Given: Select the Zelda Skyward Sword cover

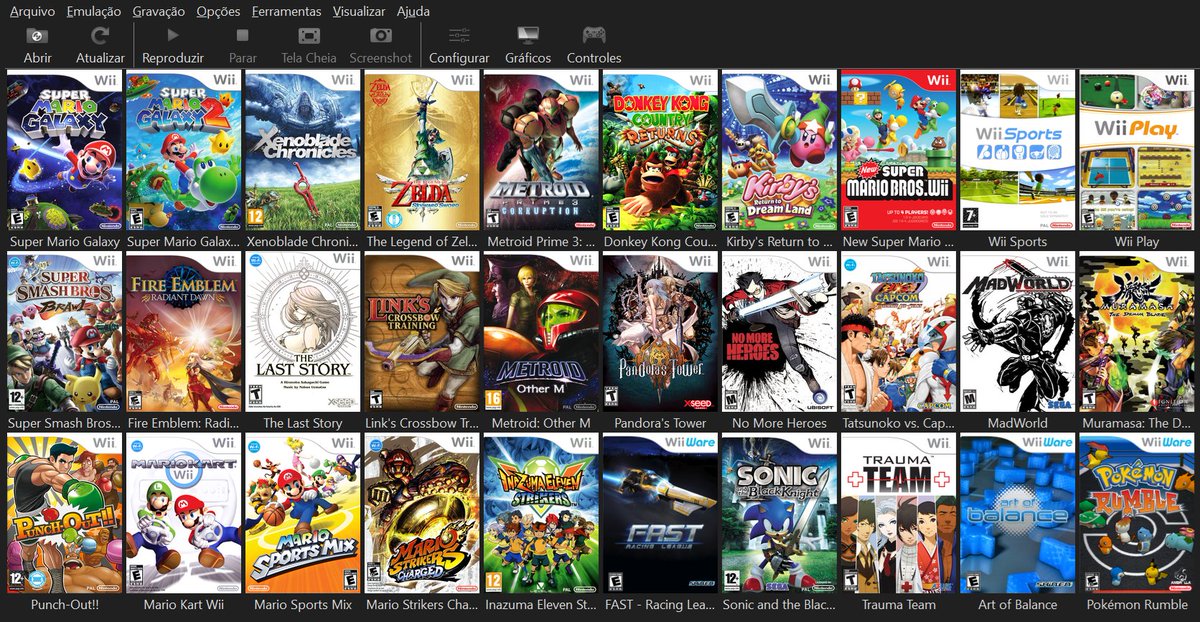Looking at the screenshot, I should click(x=421, y=151).
